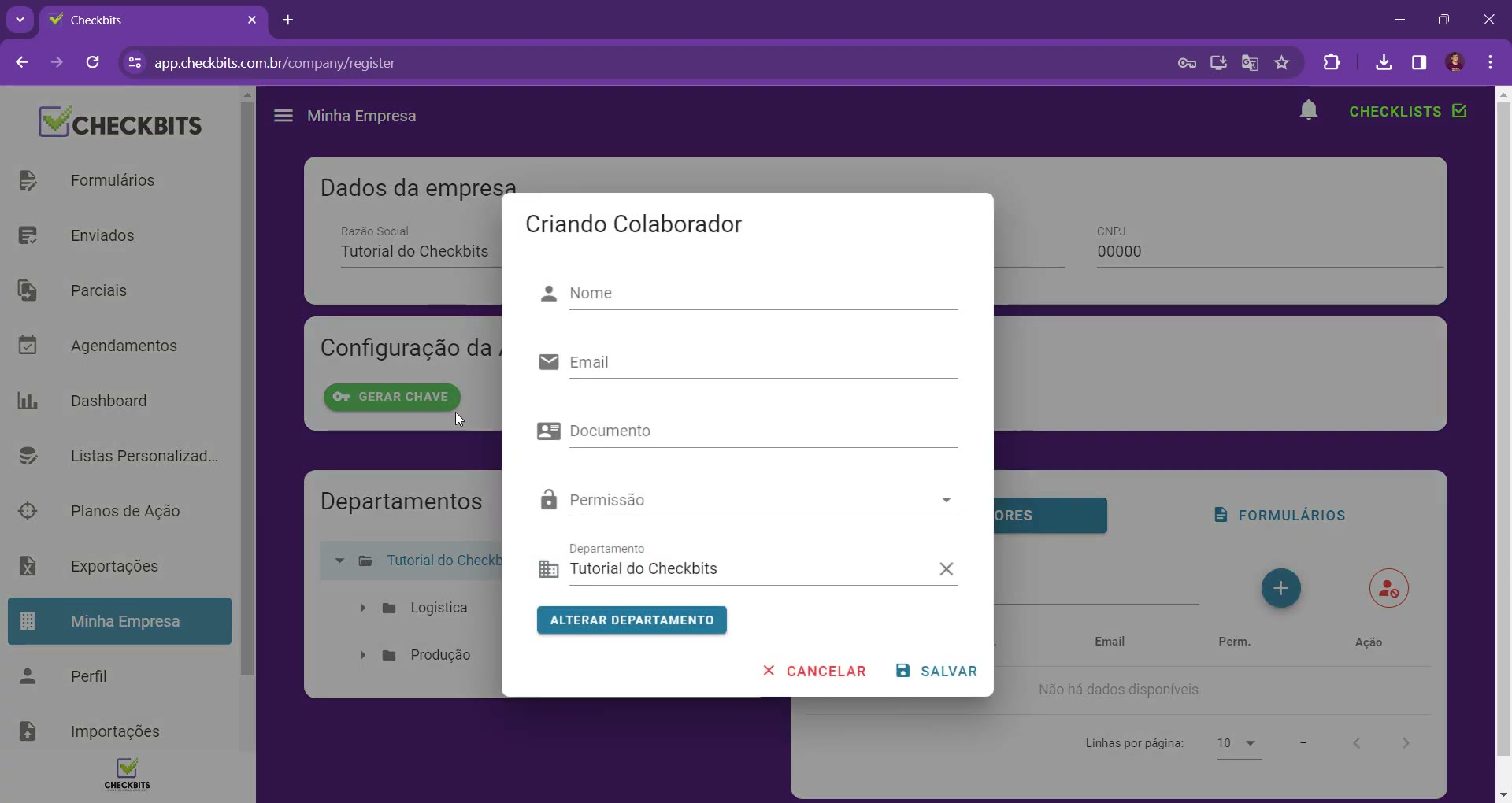The height and width of the screenshot is (803, 1512).
Task: Click the sidebar vertical scrollbar
Action: point(247,390)
